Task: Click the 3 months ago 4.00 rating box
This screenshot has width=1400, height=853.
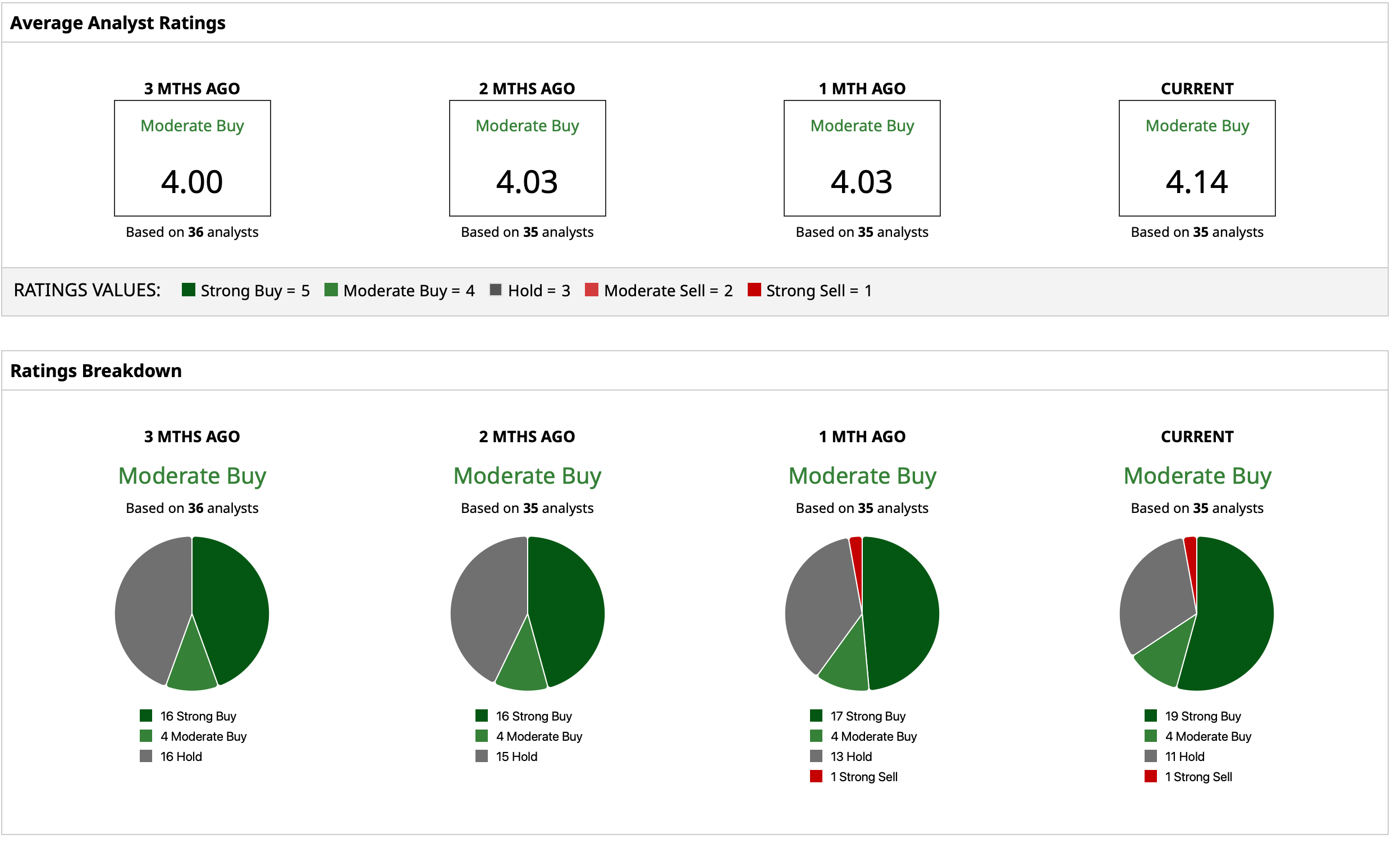Action: point(193,159)
